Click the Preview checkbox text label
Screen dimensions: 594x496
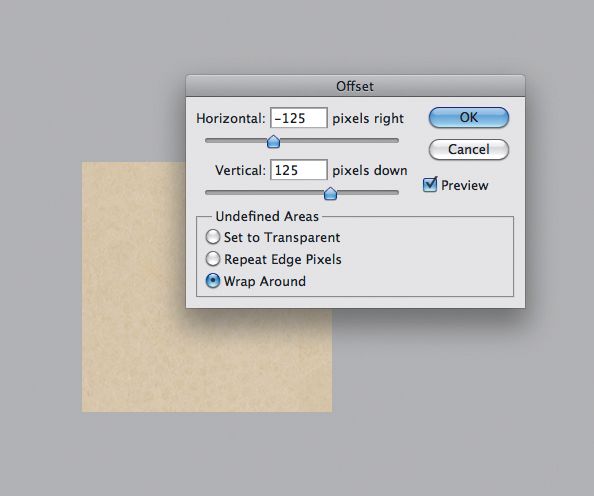464,185
